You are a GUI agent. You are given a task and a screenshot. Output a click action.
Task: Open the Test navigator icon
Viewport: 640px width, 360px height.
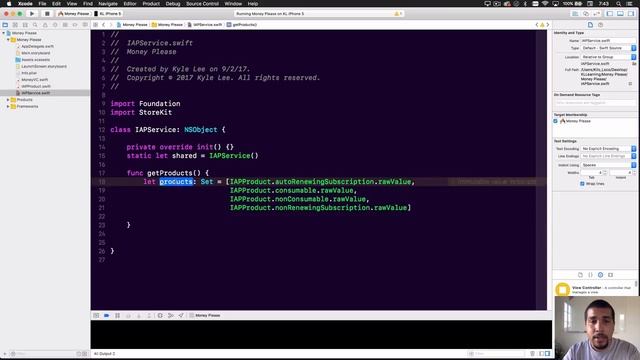[x=55, y=25]
